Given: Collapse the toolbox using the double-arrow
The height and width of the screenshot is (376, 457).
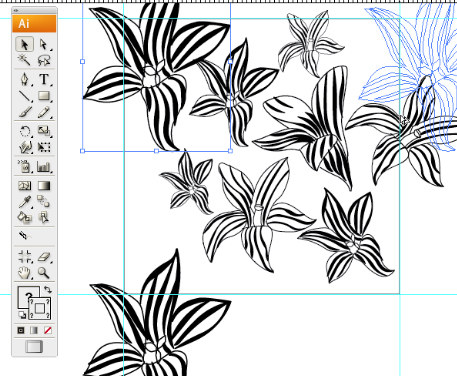Looking at the screenshot, I should click(16, 11).
